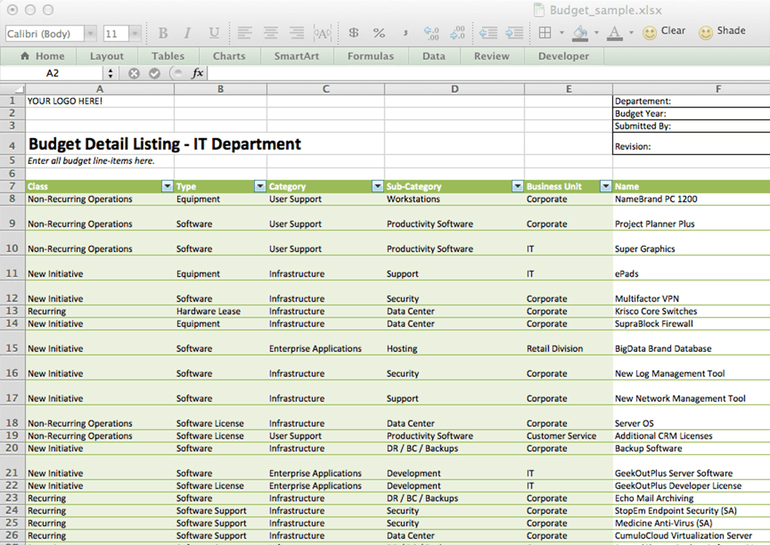Open the Charts ribbon tab
The width and height of the screenshot is (770, 545).
click(x=229, y=56)
